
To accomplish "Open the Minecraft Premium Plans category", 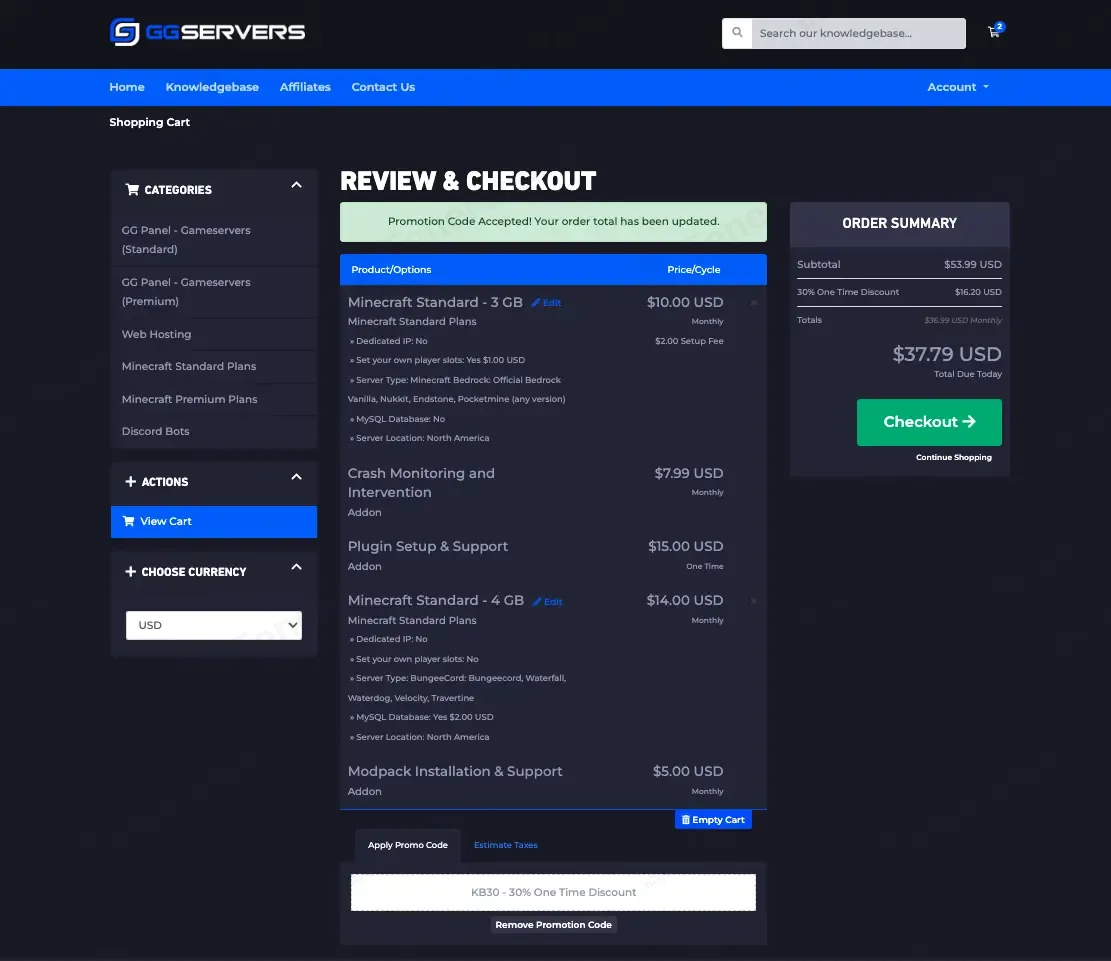I will tap(214, 399).
